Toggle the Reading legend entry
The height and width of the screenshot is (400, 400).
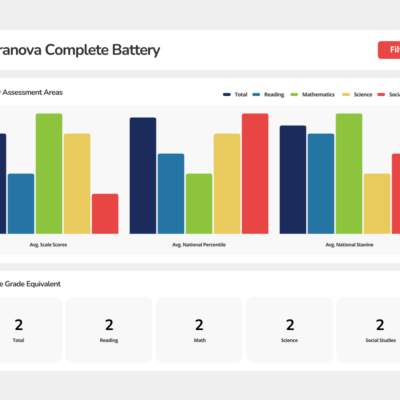tap(268, 95)
